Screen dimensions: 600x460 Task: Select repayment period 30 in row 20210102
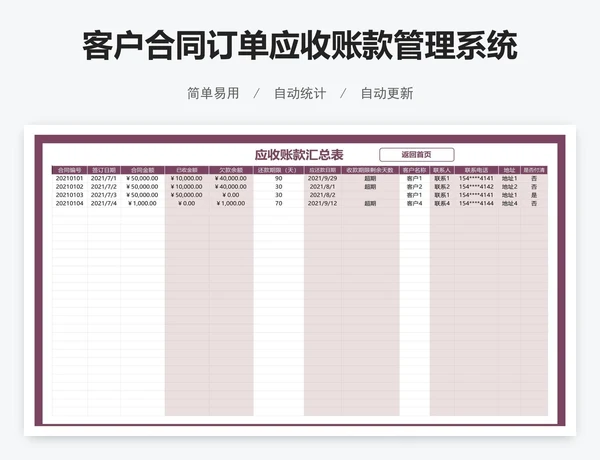279,187
